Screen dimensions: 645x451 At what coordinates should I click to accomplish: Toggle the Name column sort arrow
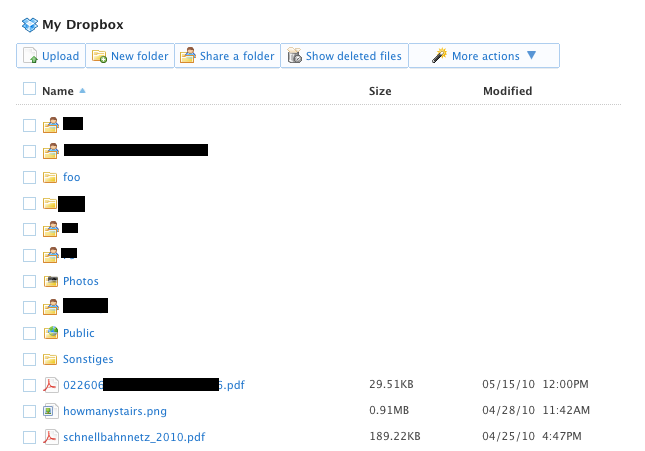pyautogui.click(x=82, y=91)
